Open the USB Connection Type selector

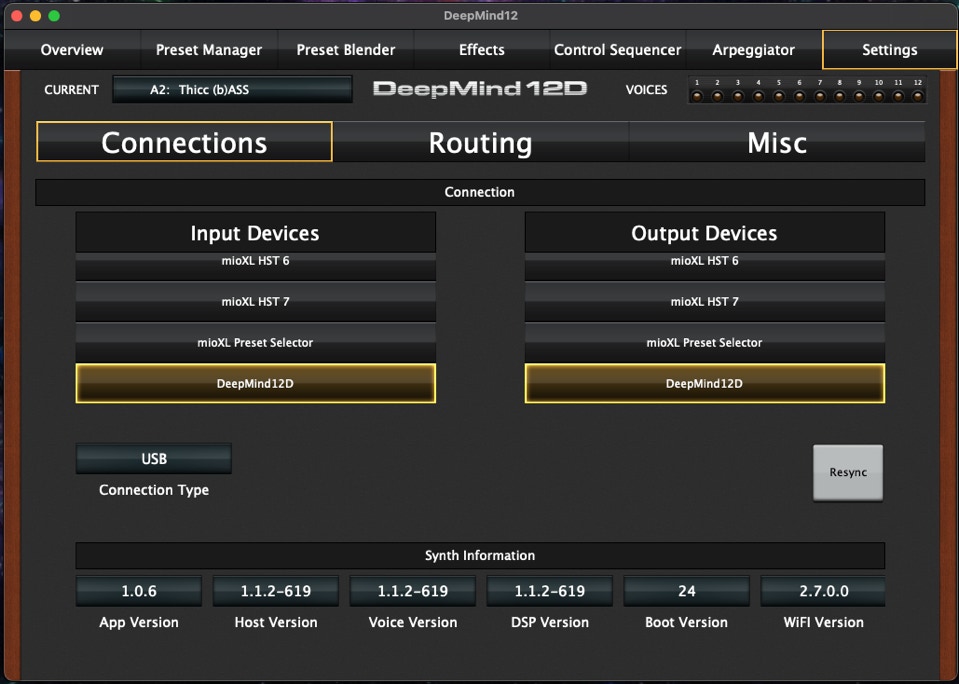(x=154, y=458)
